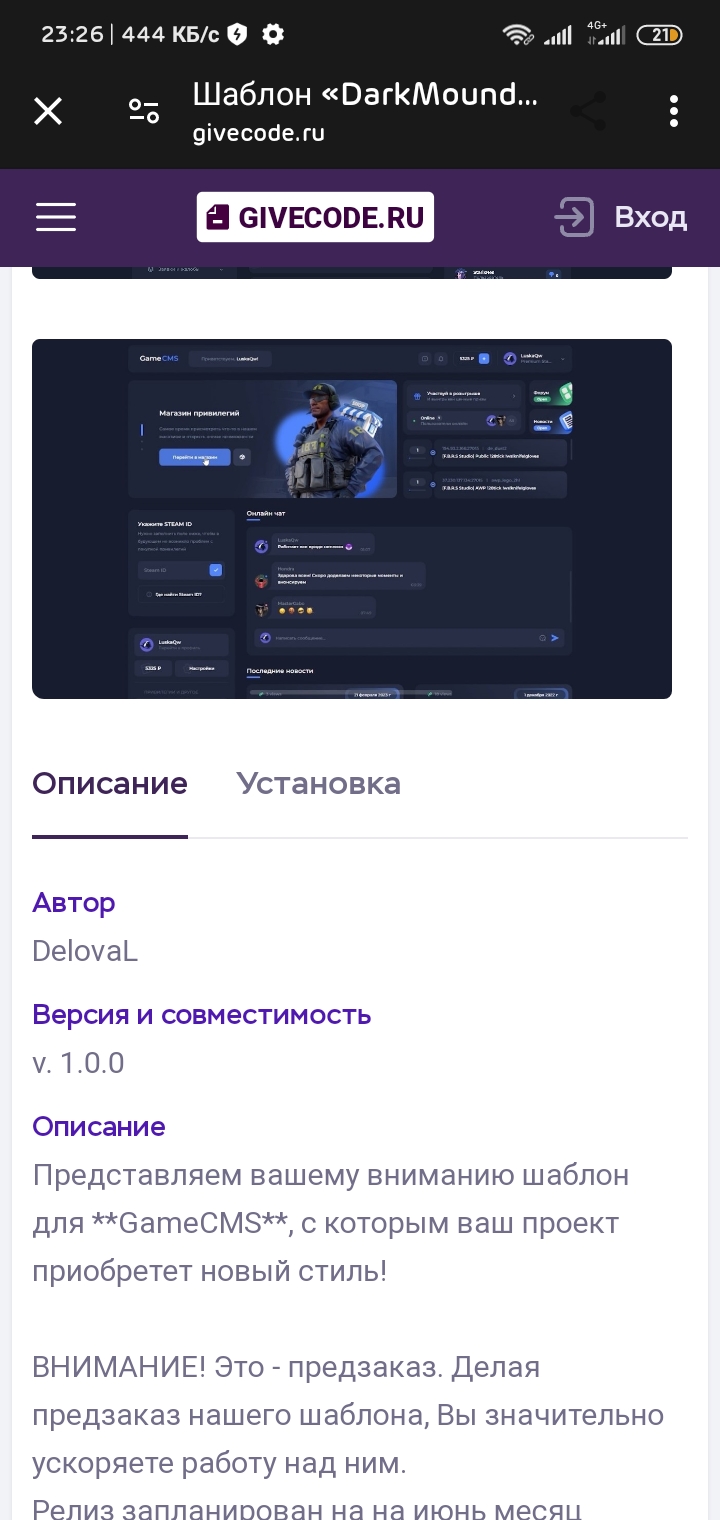Click the login arrow icon

574,217
